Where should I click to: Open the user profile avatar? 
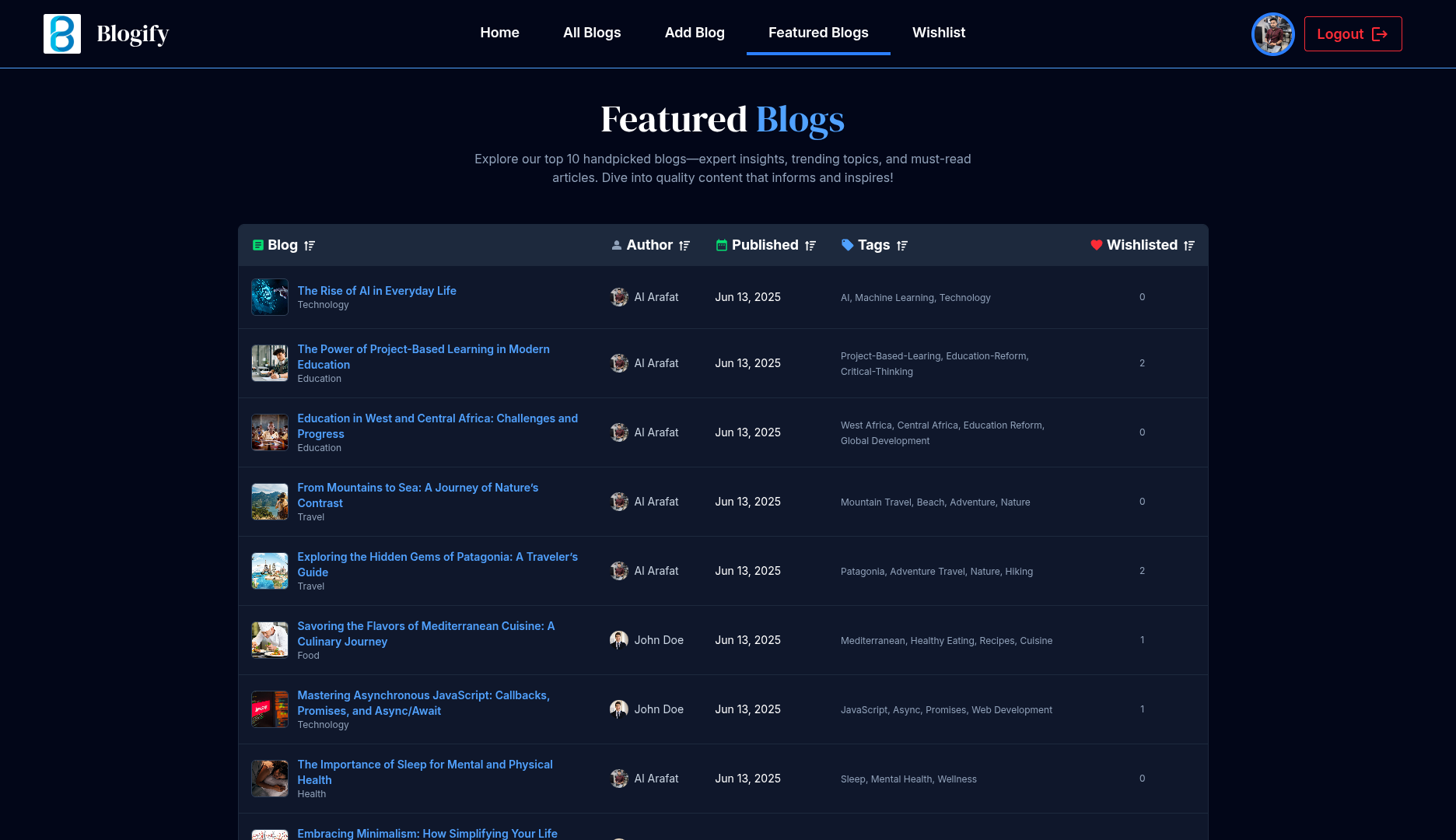(x=1272, y=34)
